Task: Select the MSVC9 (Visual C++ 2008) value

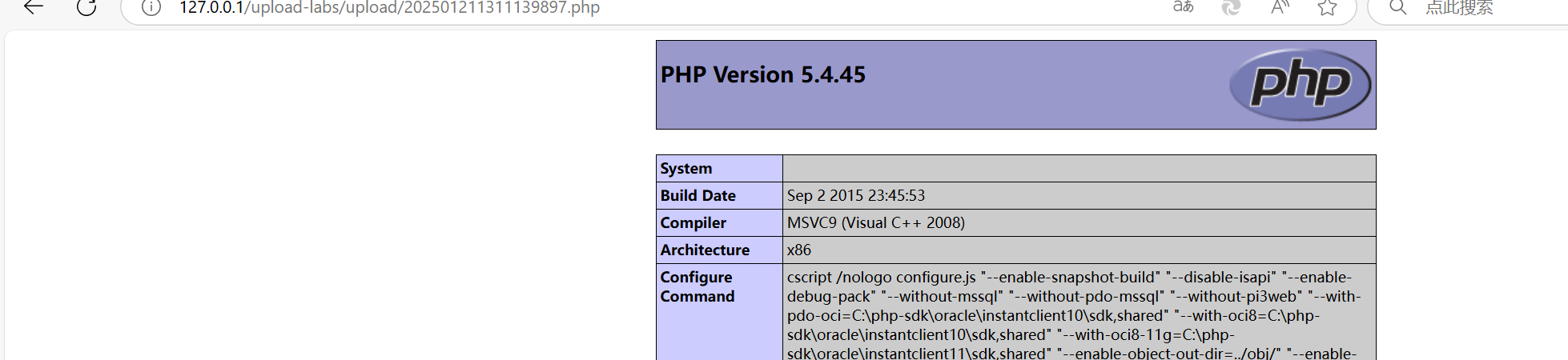Action: point(876,222)
